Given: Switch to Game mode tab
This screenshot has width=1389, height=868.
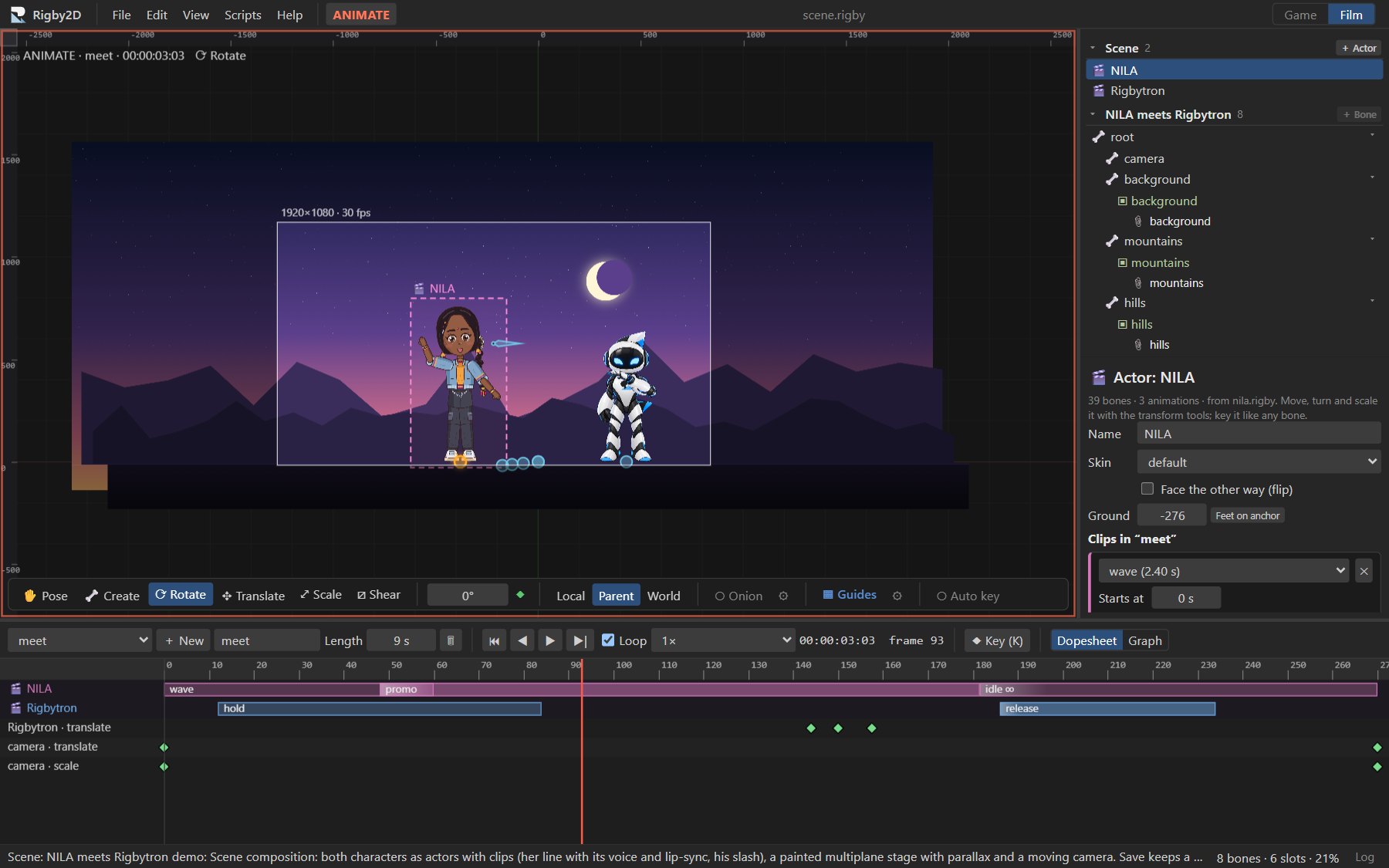Looking at the screenshot, I should tap(1300, 15).
